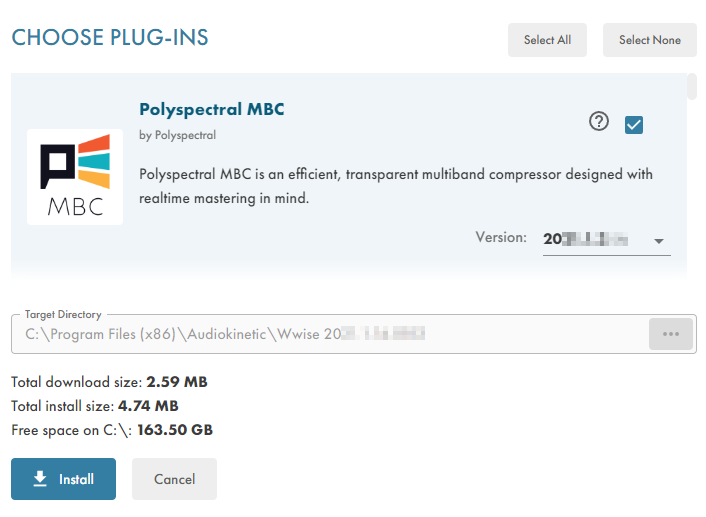Click the download arrow icon on Install
The image size is (706, 517).
pos(40,479)
